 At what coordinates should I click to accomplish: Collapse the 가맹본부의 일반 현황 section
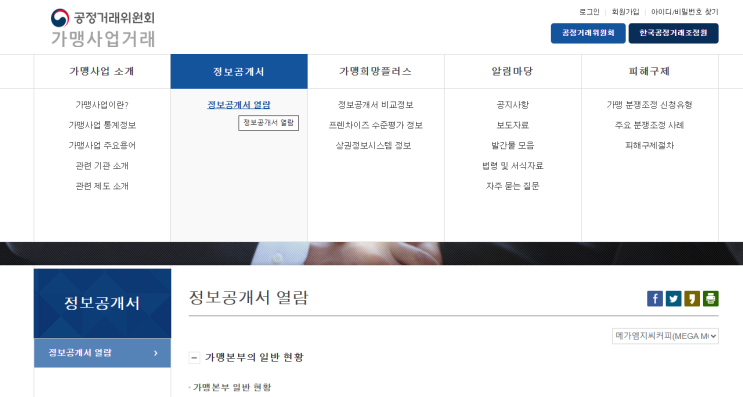tap(194, 358)
